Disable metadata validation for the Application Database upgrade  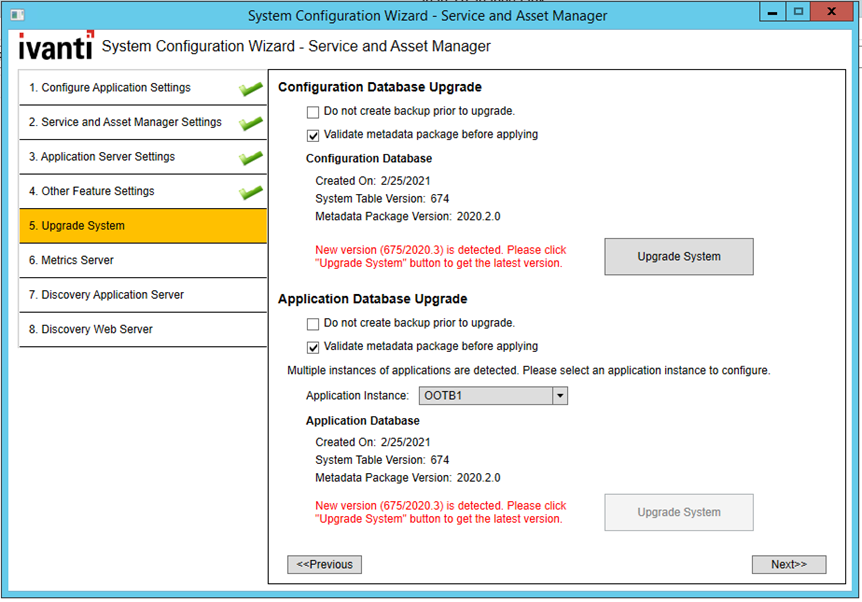tap(313, 346)
